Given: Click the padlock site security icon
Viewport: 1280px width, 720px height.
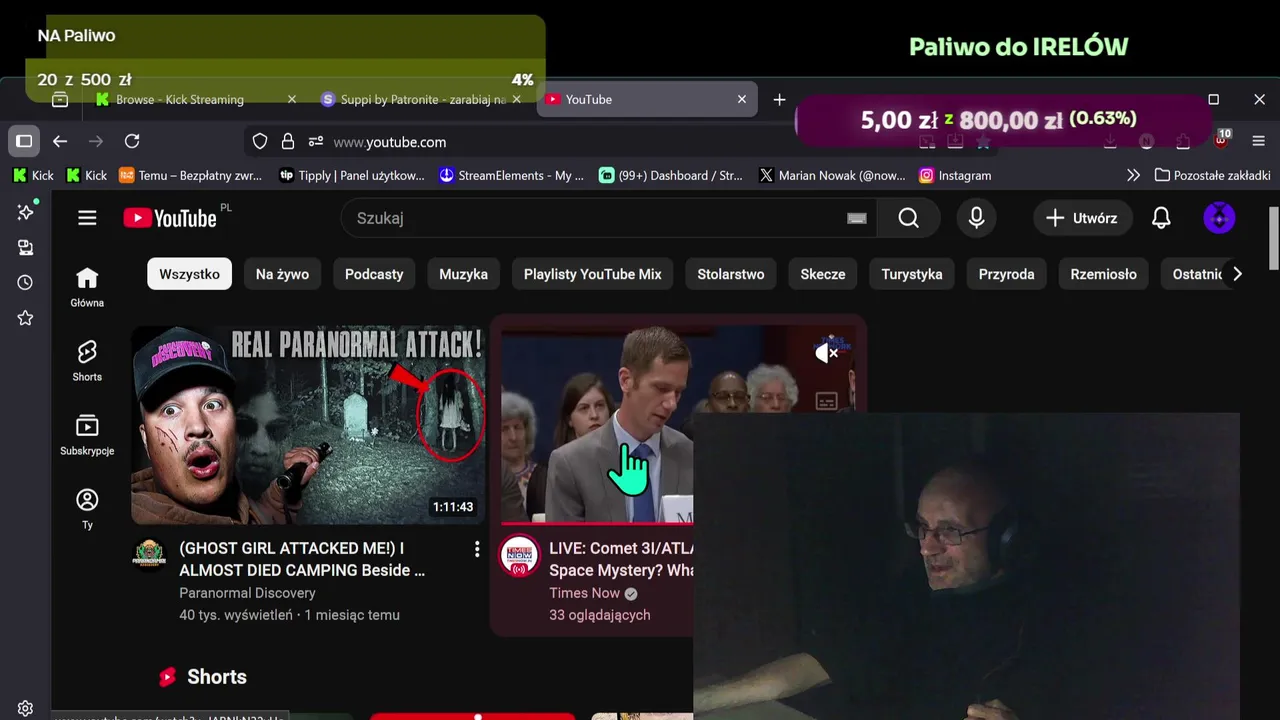Looking at the screenshot, I should 288,141.
